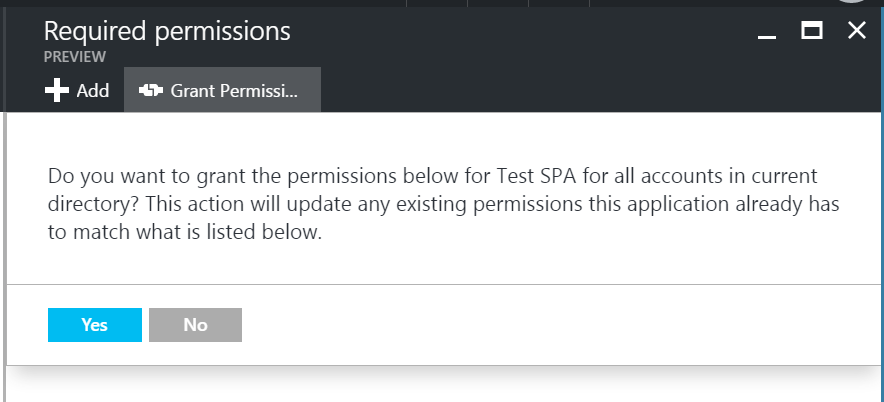Image resolution: width=884 pixels, height=402 pixels.
Task: Confirm granting permissions with Yes
Action: click(x=95, y=325)
